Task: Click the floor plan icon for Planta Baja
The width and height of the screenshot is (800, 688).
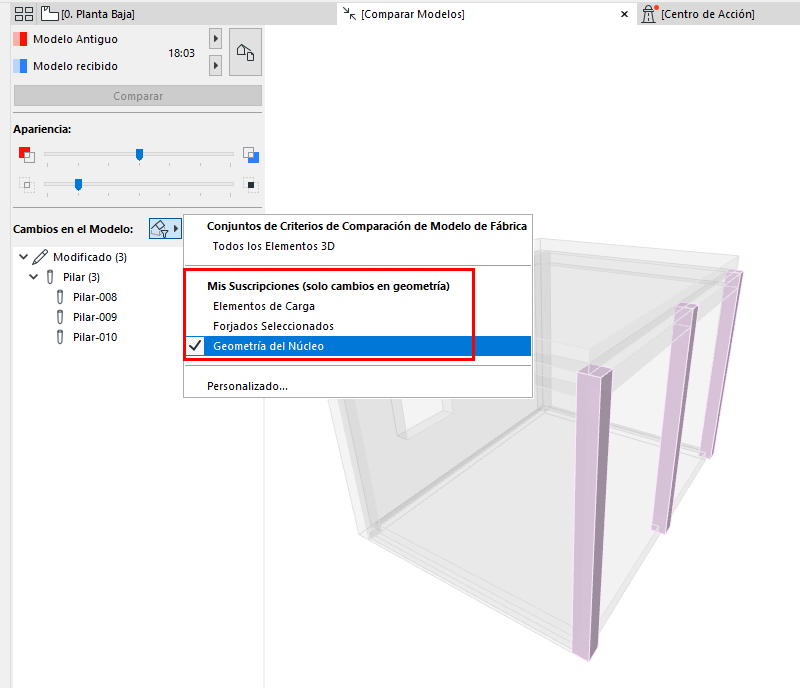Action: (x=49, y=14)
